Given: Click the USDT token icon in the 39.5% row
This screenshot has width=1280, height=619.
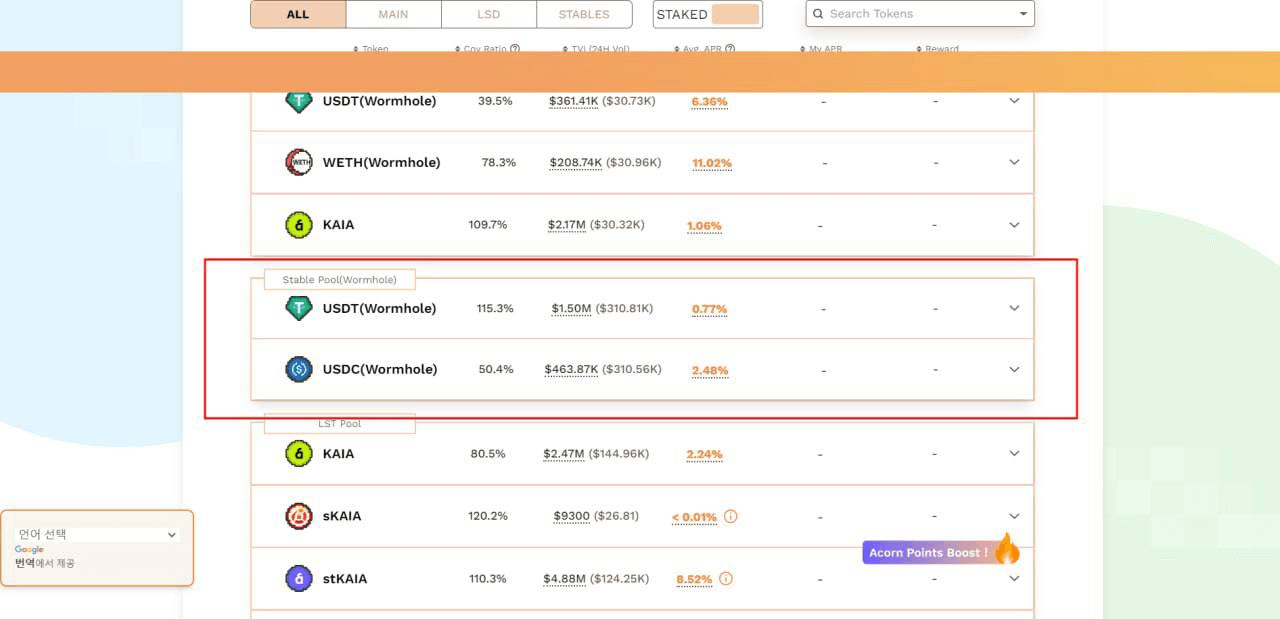Looking at the screenshot, I should (x=299, y=101).
